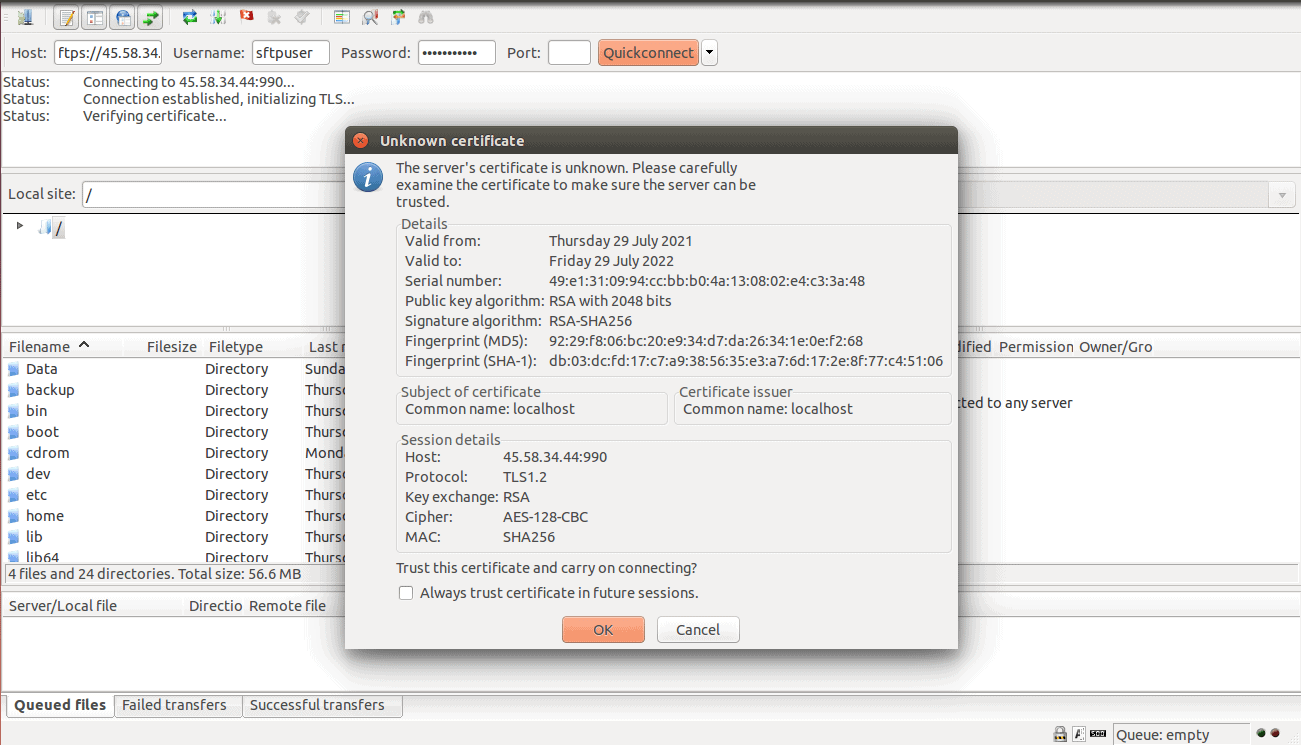
Task: Toggle the transfer queue display
Action: (151, 17)
